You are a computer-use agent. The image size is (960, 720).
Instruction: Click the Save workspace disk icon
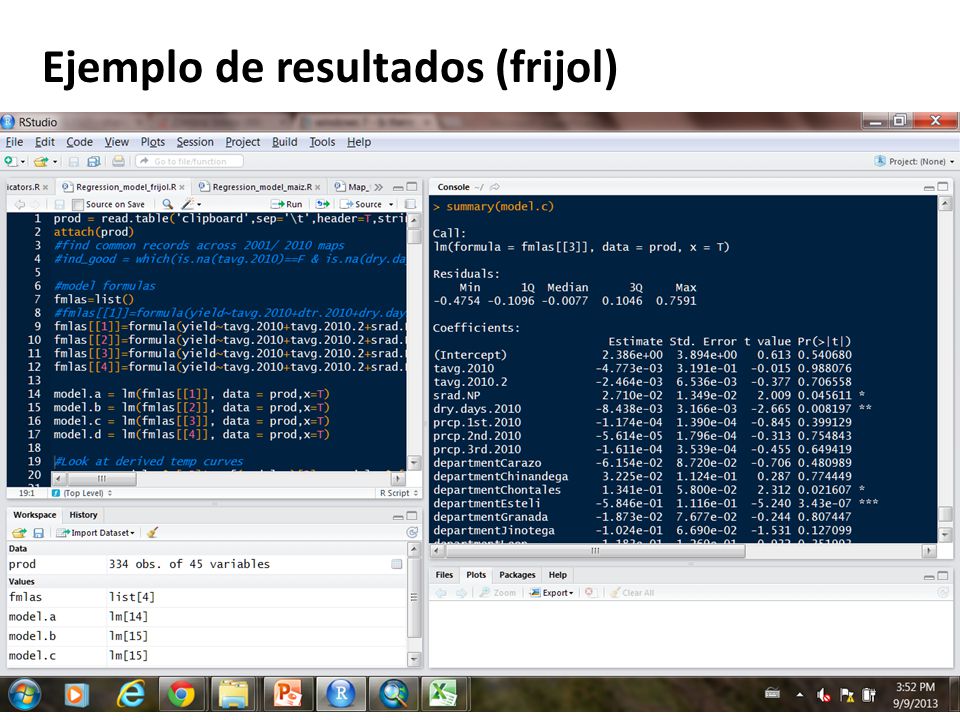pos(38,533)
